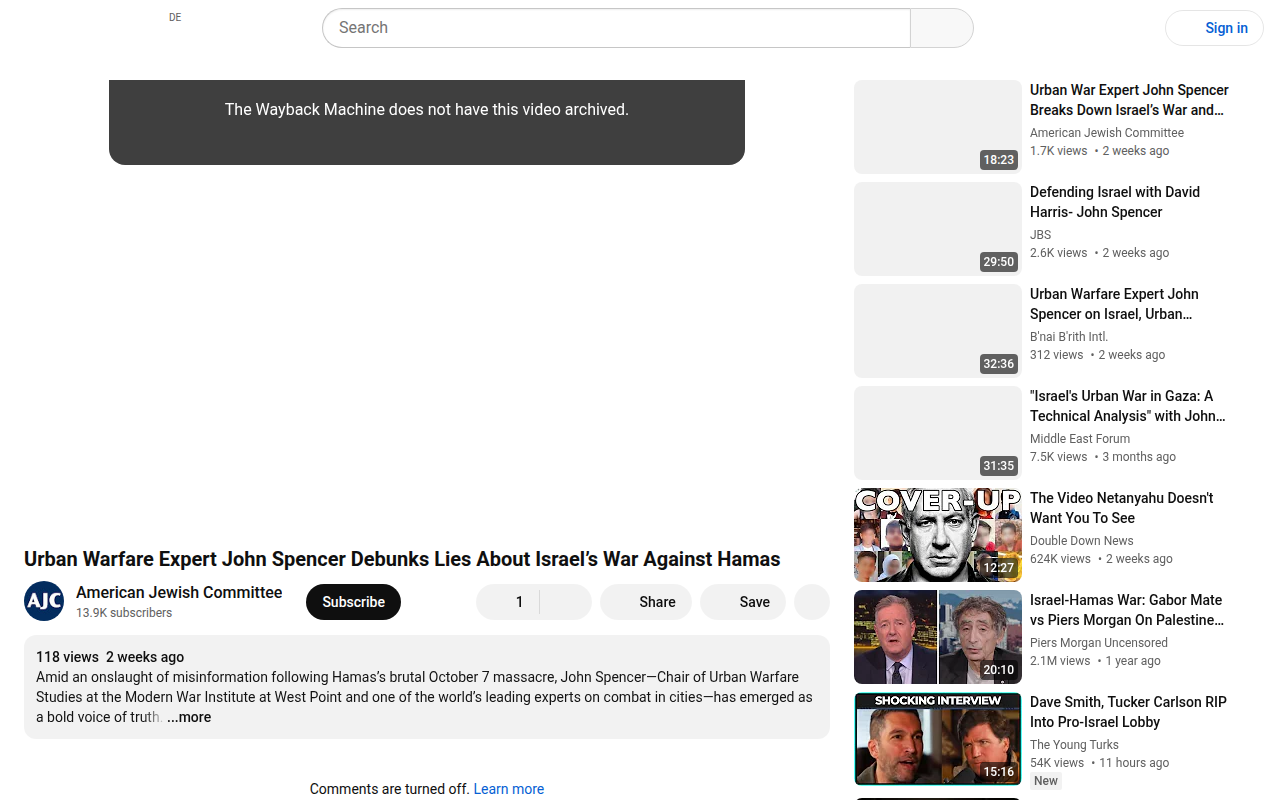1280x800 pixels.
Task: Click the search button beside the search box
Action: [942, 28]
